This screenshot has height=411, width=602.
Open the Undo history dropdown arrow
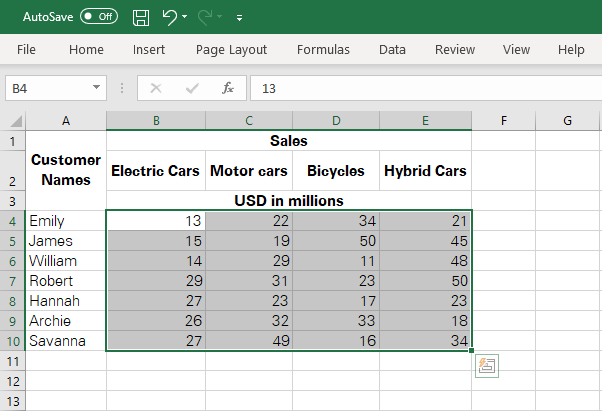185,17
